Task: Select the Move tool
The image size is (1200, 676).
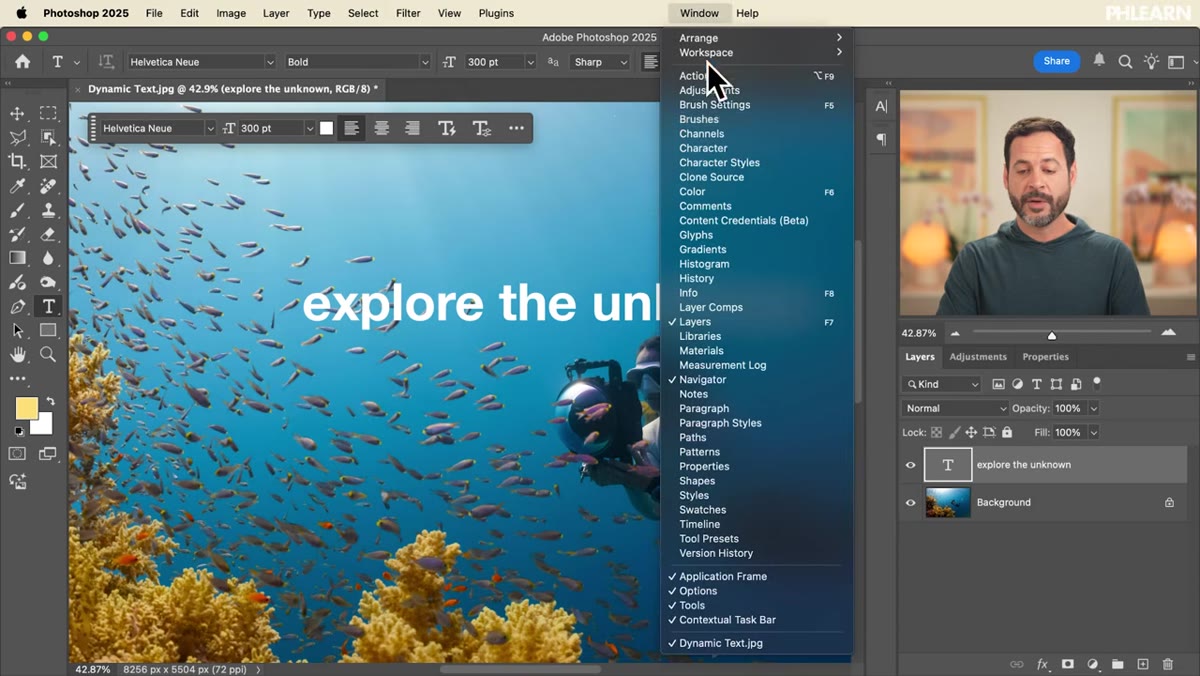Action: click(17, 113)
